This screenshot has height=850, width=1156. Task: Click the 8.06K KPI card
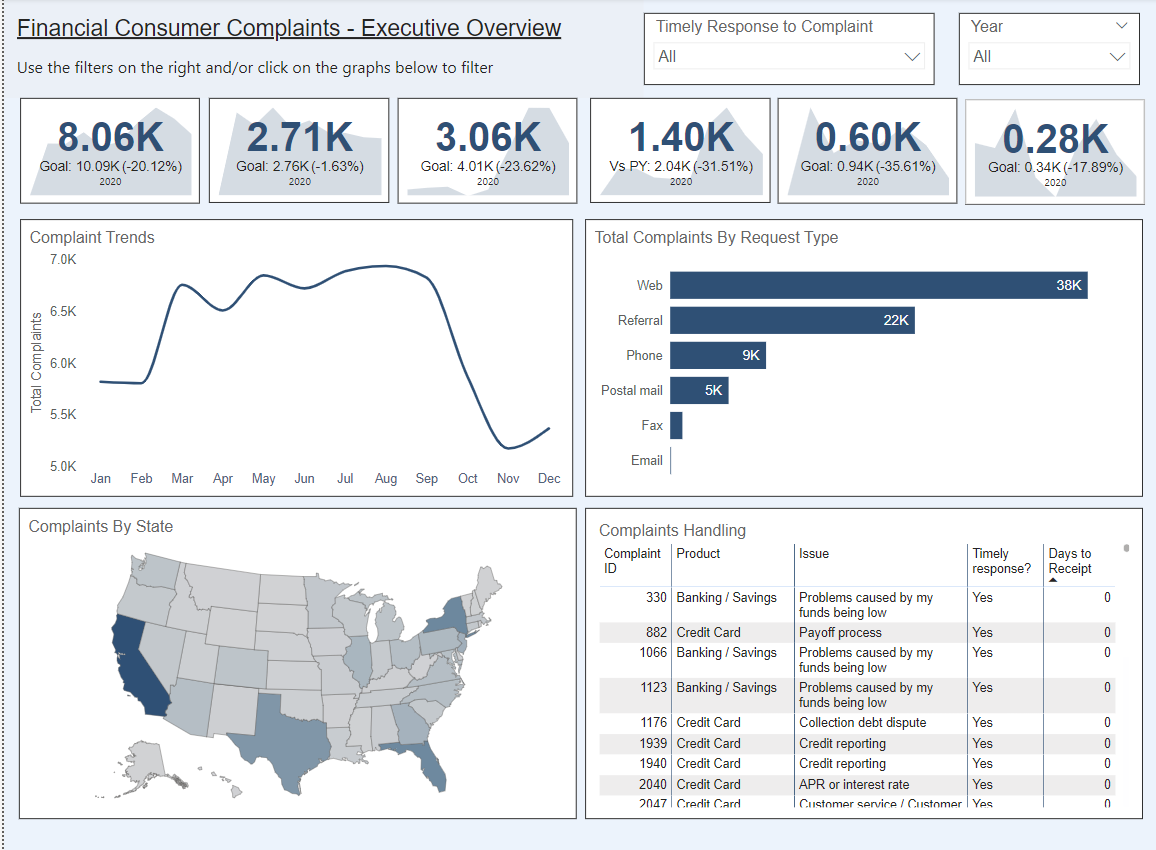pos(110,150)
